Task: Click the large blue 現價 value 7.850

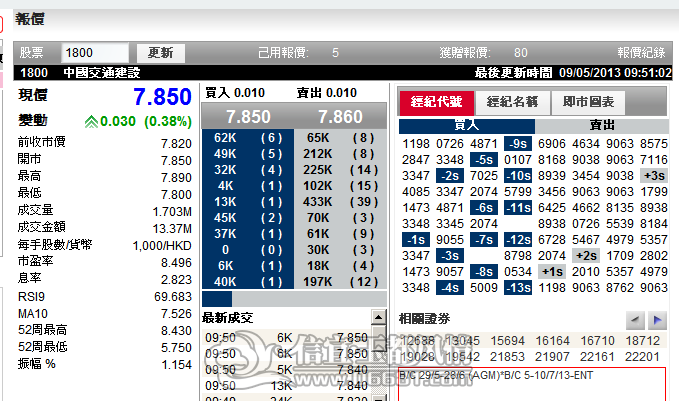Action: tap(162, 97)
